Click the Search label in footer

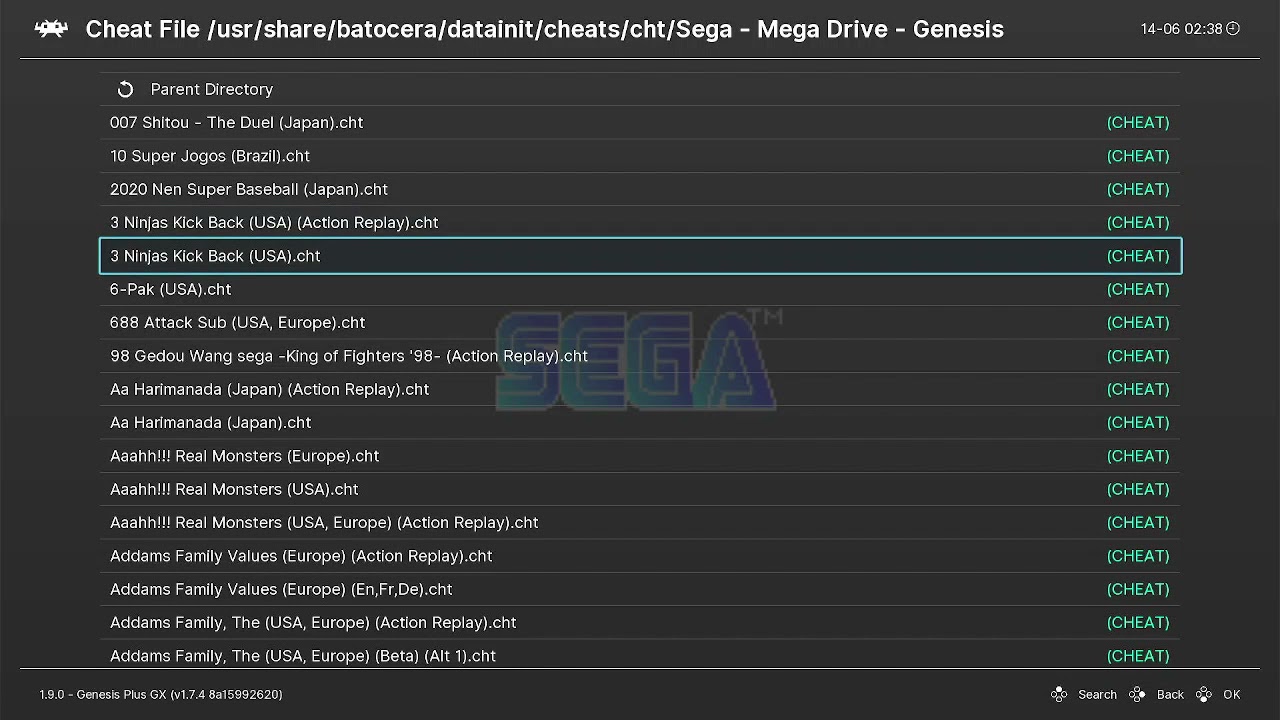tap(1097, 694)
